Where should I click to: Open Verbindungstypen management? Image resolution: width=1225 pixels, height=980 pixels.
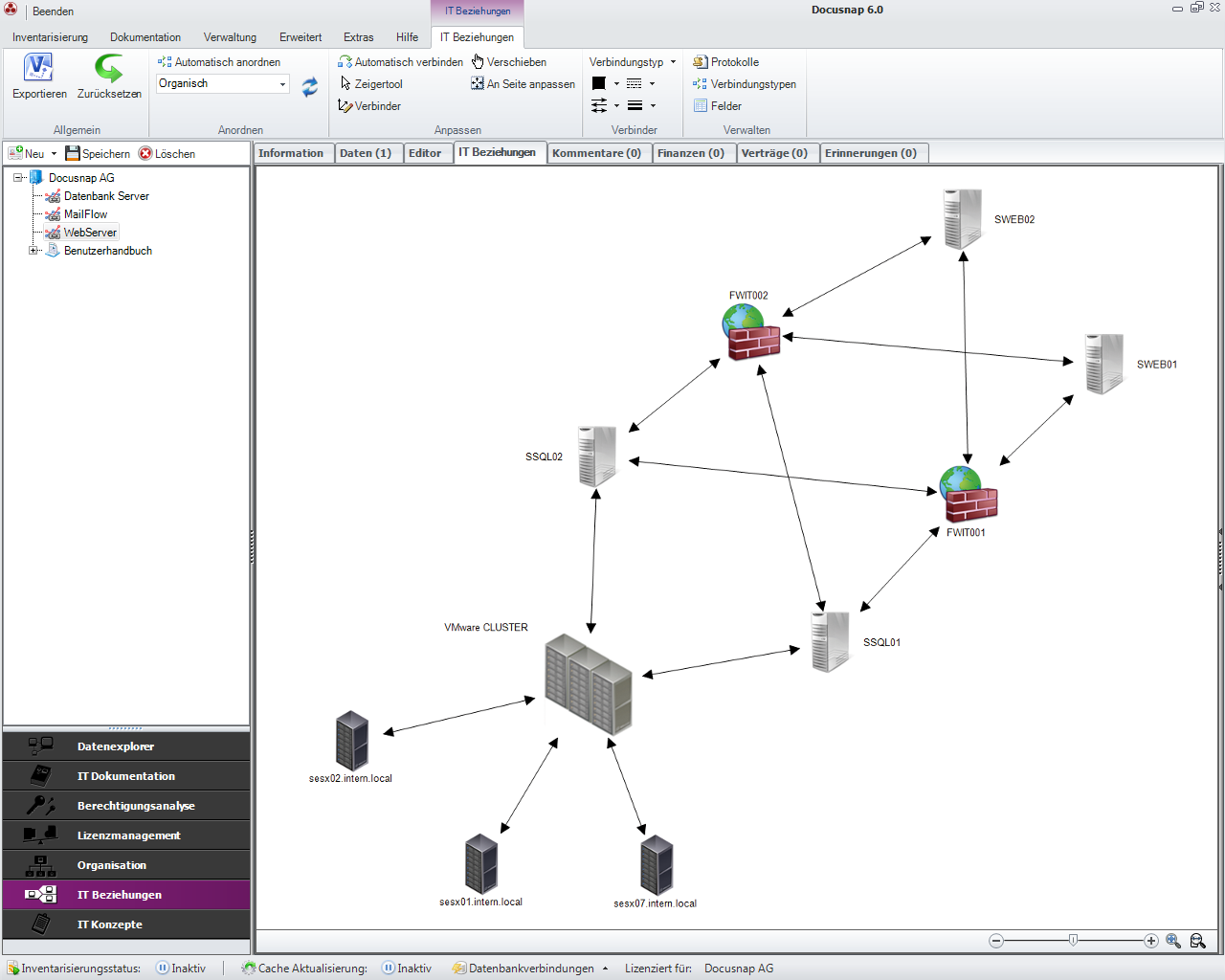(x=744, y=84)
